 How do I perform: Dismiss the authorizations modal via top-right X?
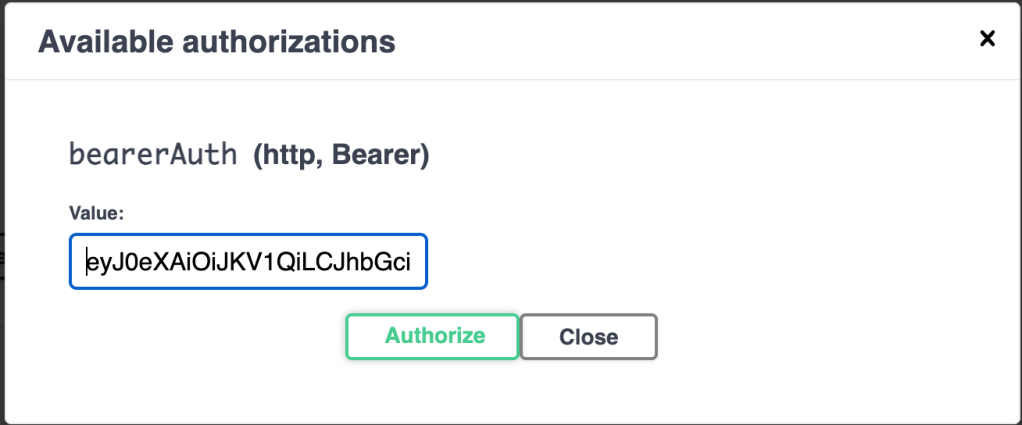click(987, 39)
